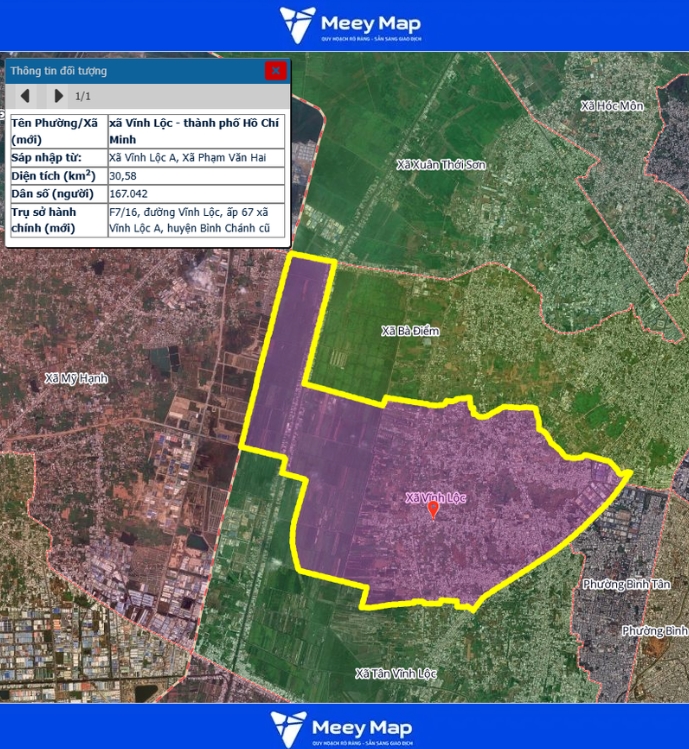Select the Diện tích (km²) row label
Screen dimensions: 689x749
point(56,176)
